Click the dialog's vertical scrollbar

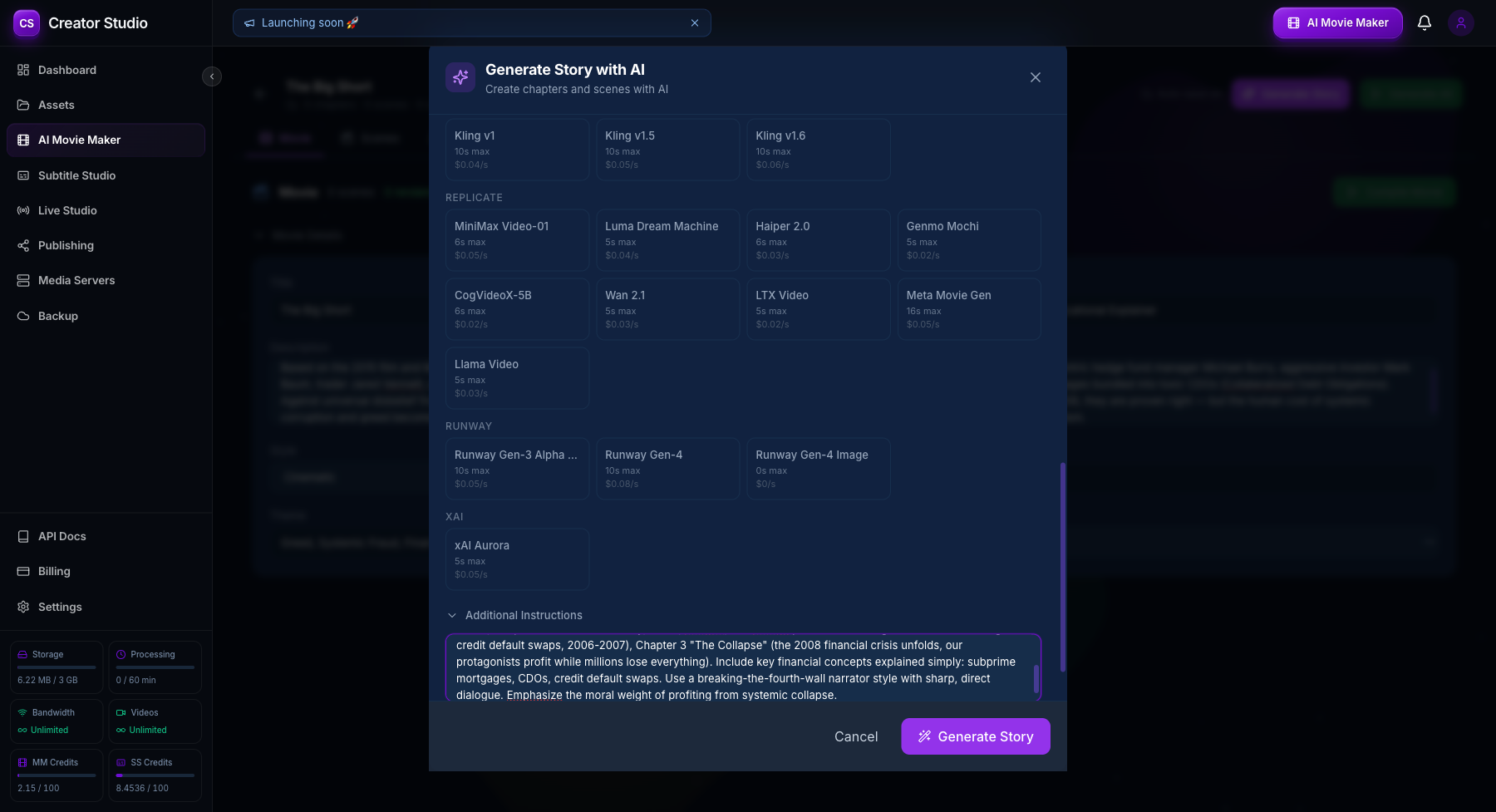[x=1063, y=567]
